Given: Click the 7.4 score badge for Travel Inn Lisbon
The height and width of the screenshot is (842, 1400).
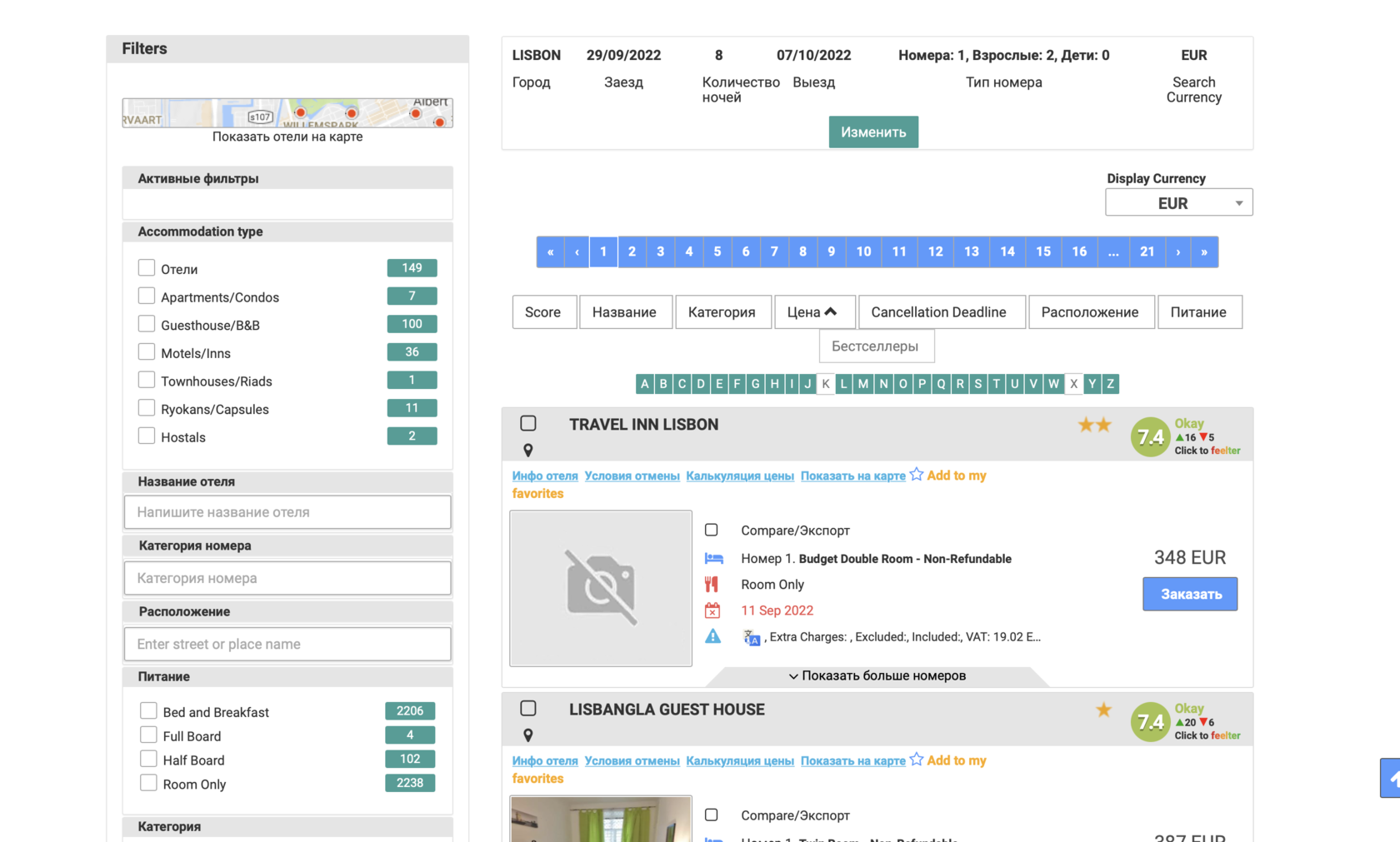Looking at the screenshot, I should point(1150,436).
